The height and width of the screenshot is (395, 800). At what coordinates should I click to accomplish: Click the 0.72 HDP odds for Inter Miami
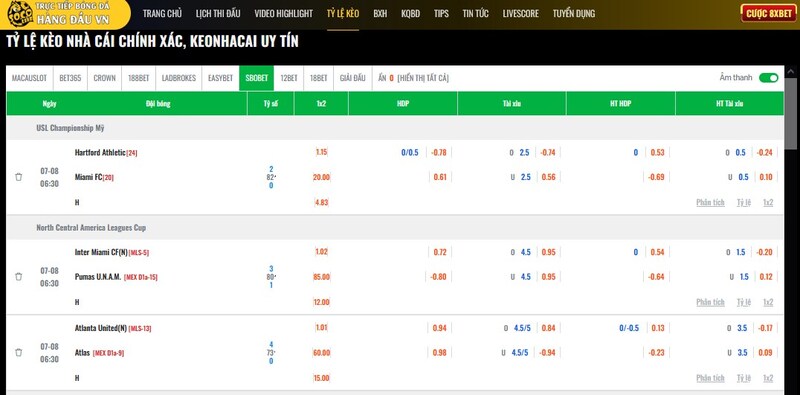point(440,252)
